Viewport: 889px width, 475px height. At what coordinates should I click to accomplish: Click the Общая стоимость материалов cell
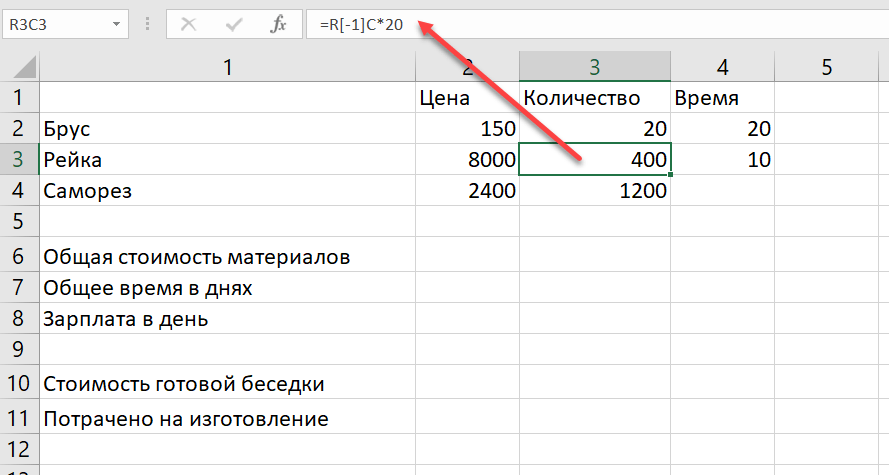(x=227, y=257)
